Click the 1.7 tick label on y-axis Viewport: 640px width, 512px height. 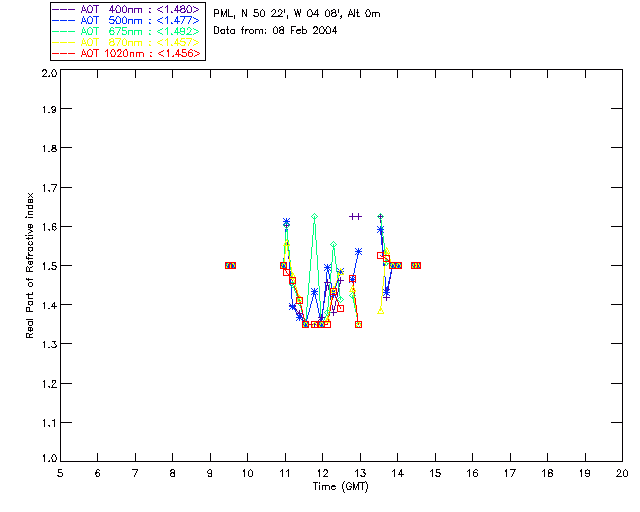[x=49, y=188]
